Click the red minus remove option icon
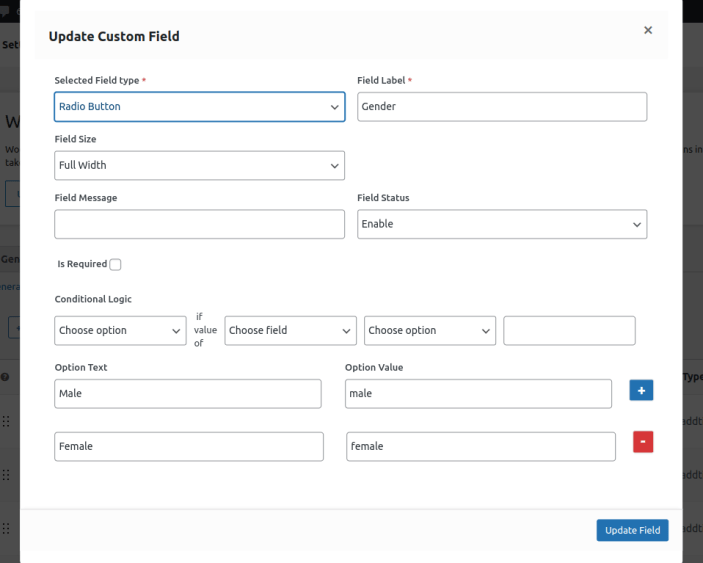703x563 pixels. (x=643, y=441)
